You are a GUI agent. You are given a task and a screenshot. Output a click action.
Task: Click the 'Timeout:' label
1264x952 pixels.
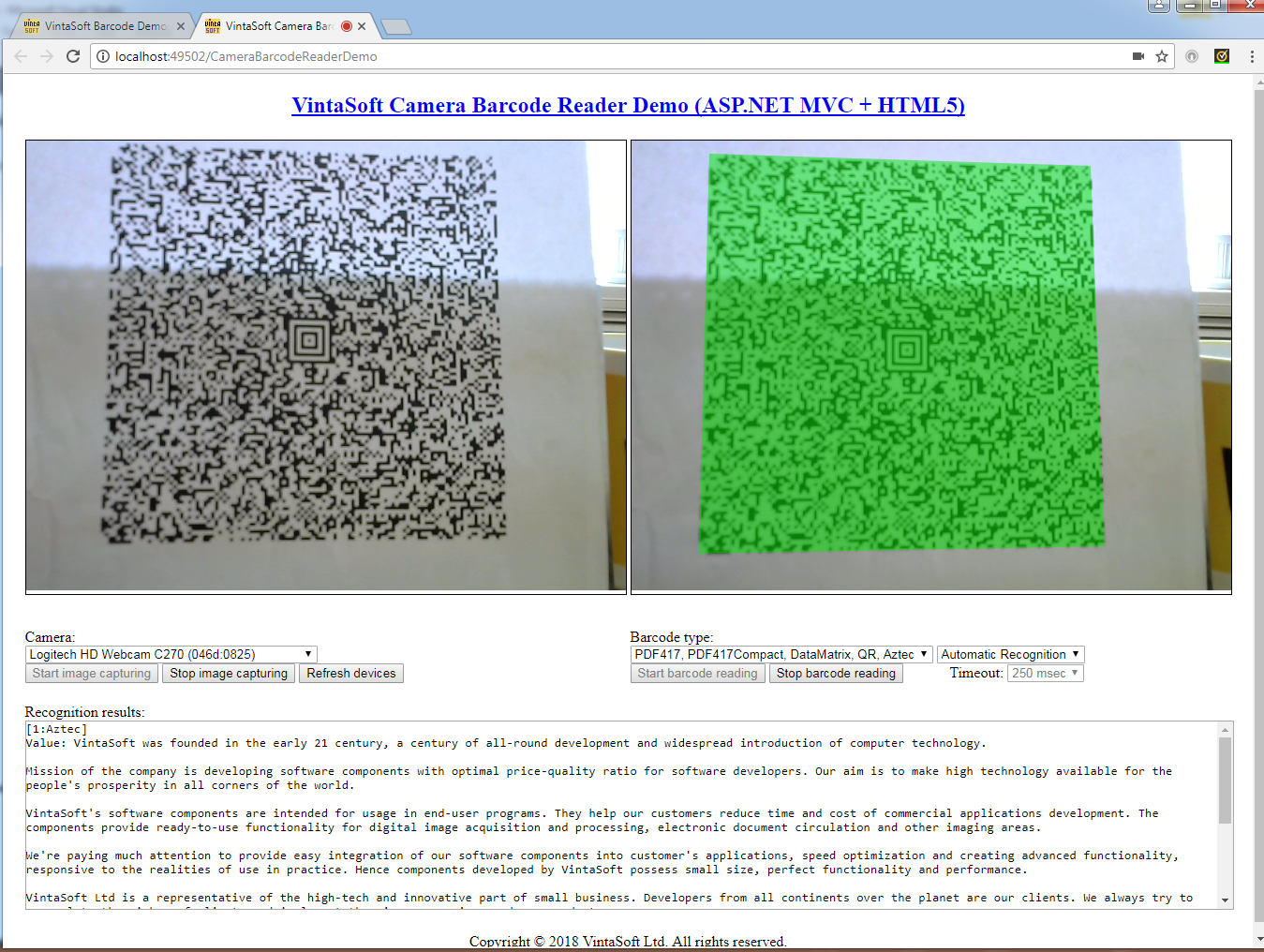976,673
